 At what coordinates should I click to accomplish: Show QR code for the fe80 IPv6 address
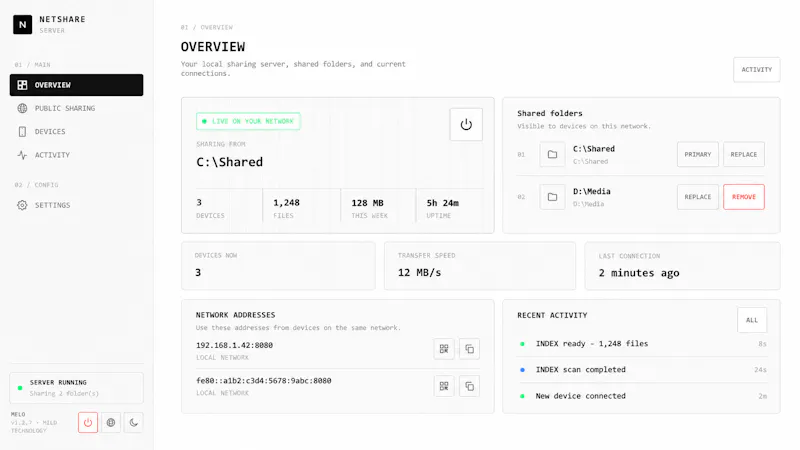point(444,386)
